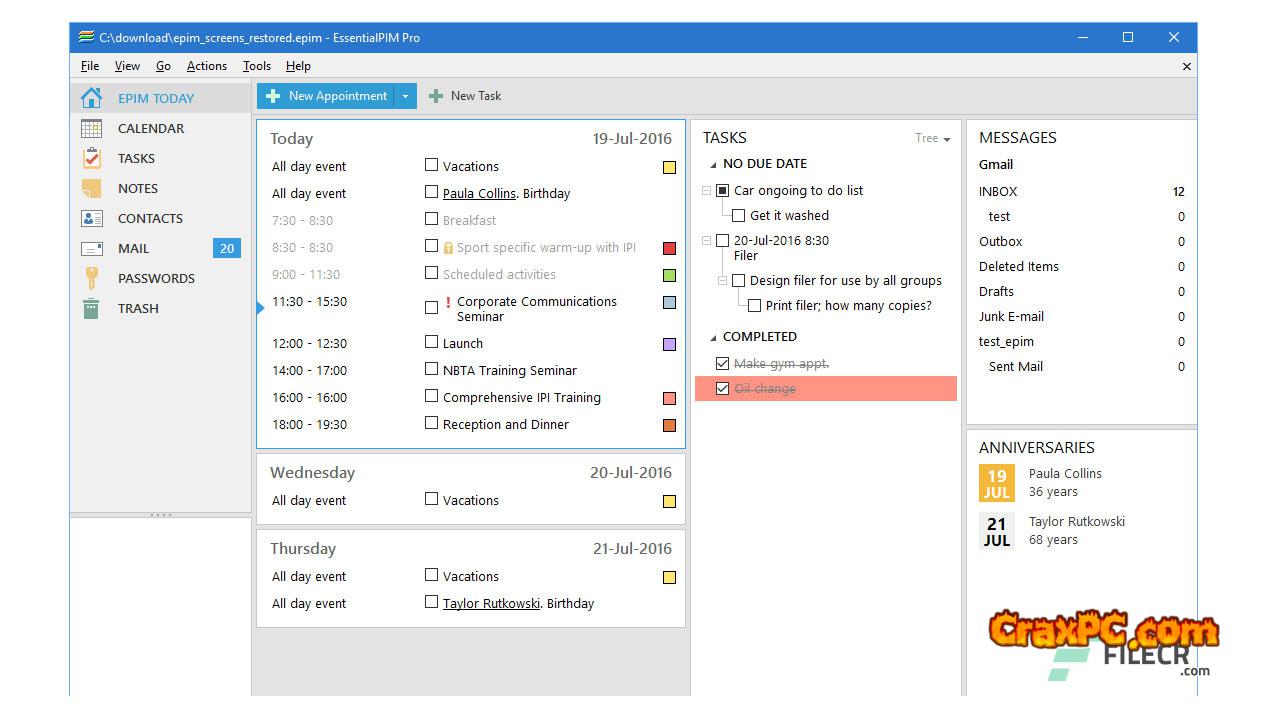This screenshot has height=720, width=1280.
Task: Mark 'Get it washed' task complete
Action: coord(738,215)
